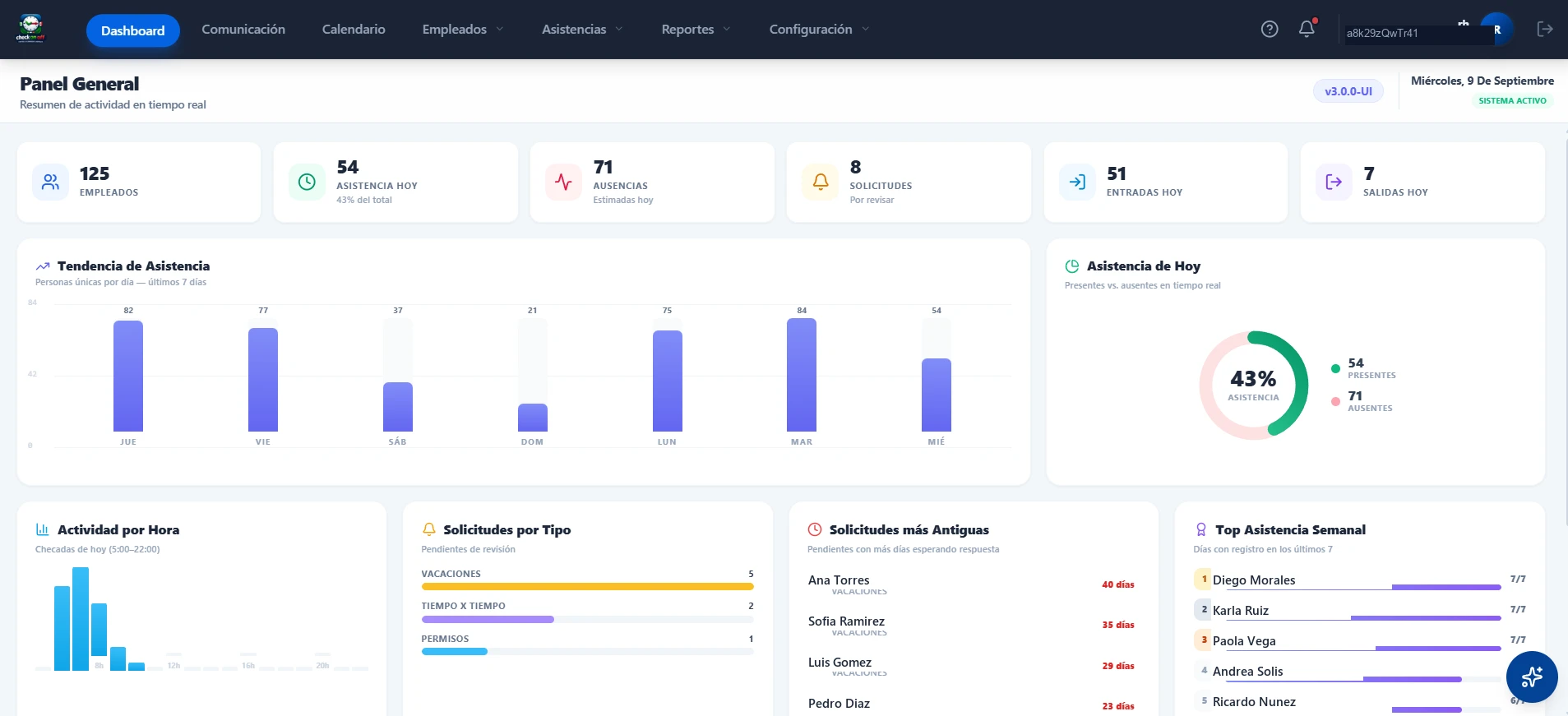1568x716 pixels.
Task: Click the Sistema Activo status badge
Action: [x=1512, y=101]
